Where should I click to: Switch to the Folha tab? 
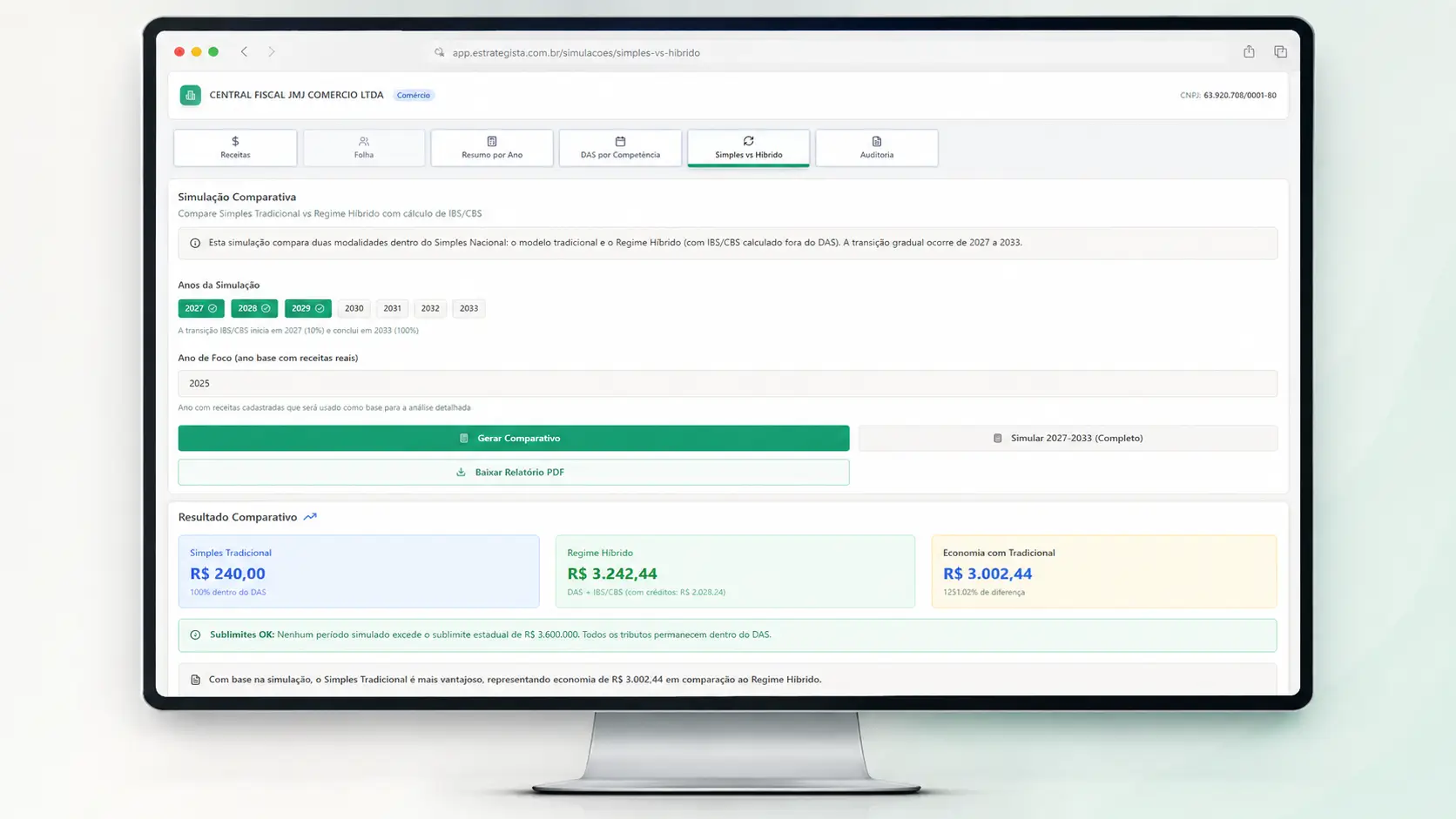(x=364, y=148)
